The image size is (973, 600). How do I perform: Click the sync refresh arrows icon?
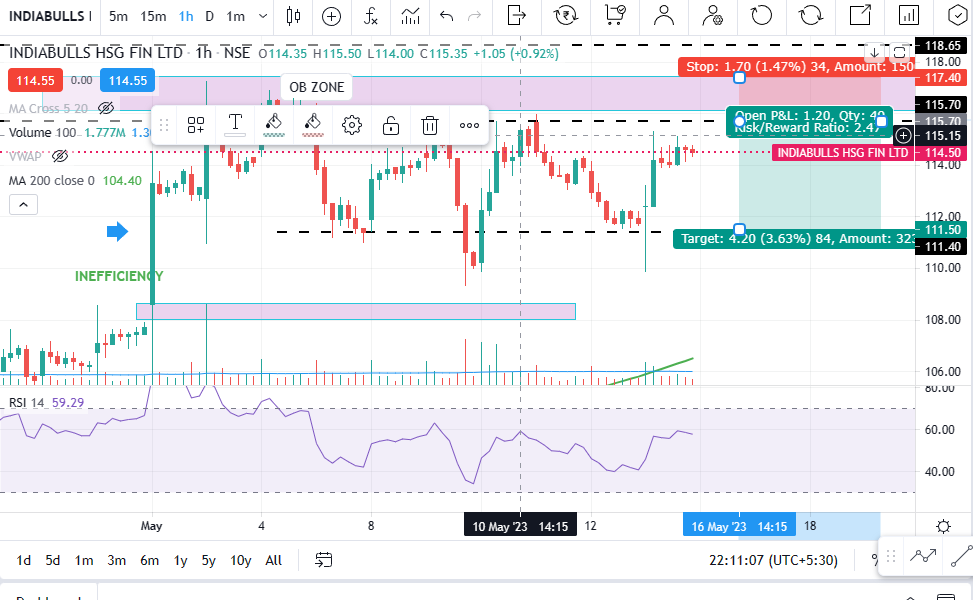coord(810,15)
